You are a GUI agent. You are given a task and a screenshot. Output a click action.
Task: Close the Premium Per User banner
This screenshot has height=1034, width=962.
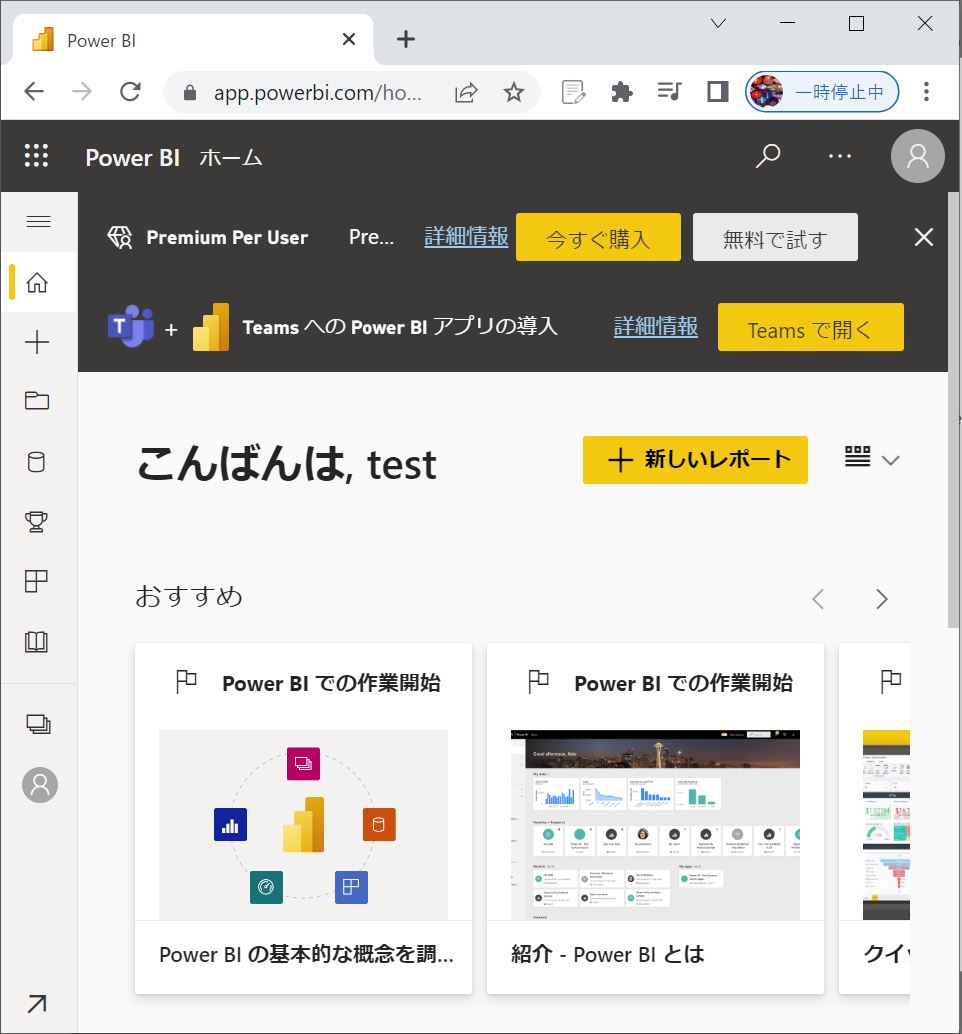point(924,237)
